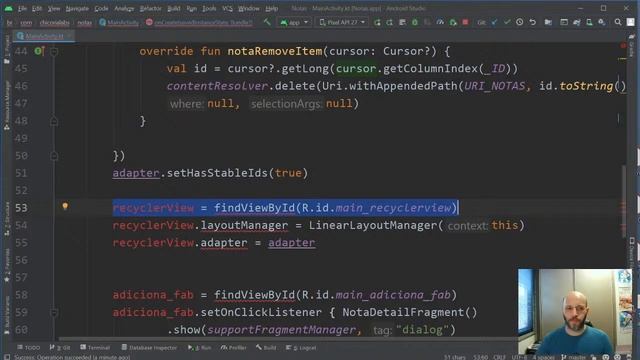Open the Build menu
The width and height of the screenshot is (640, 360).
click(173, 8)
